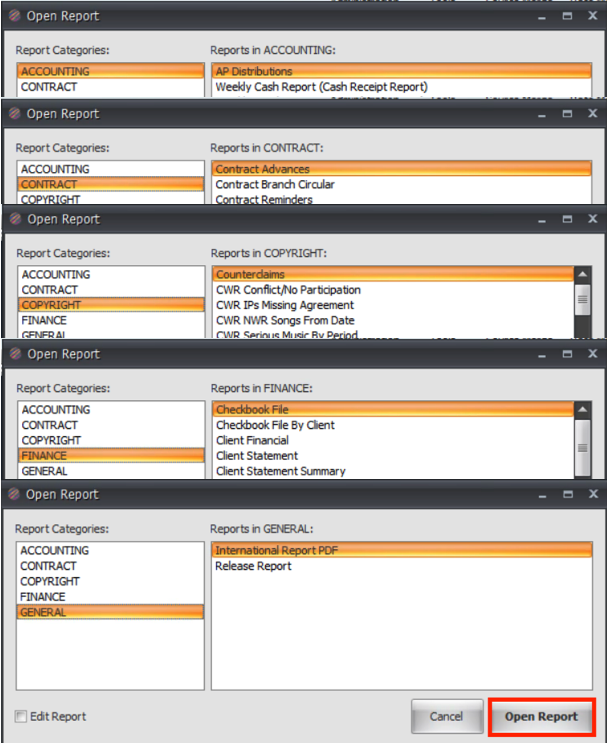Select CWR Conflict/No Participation report

tap(288, 290)
